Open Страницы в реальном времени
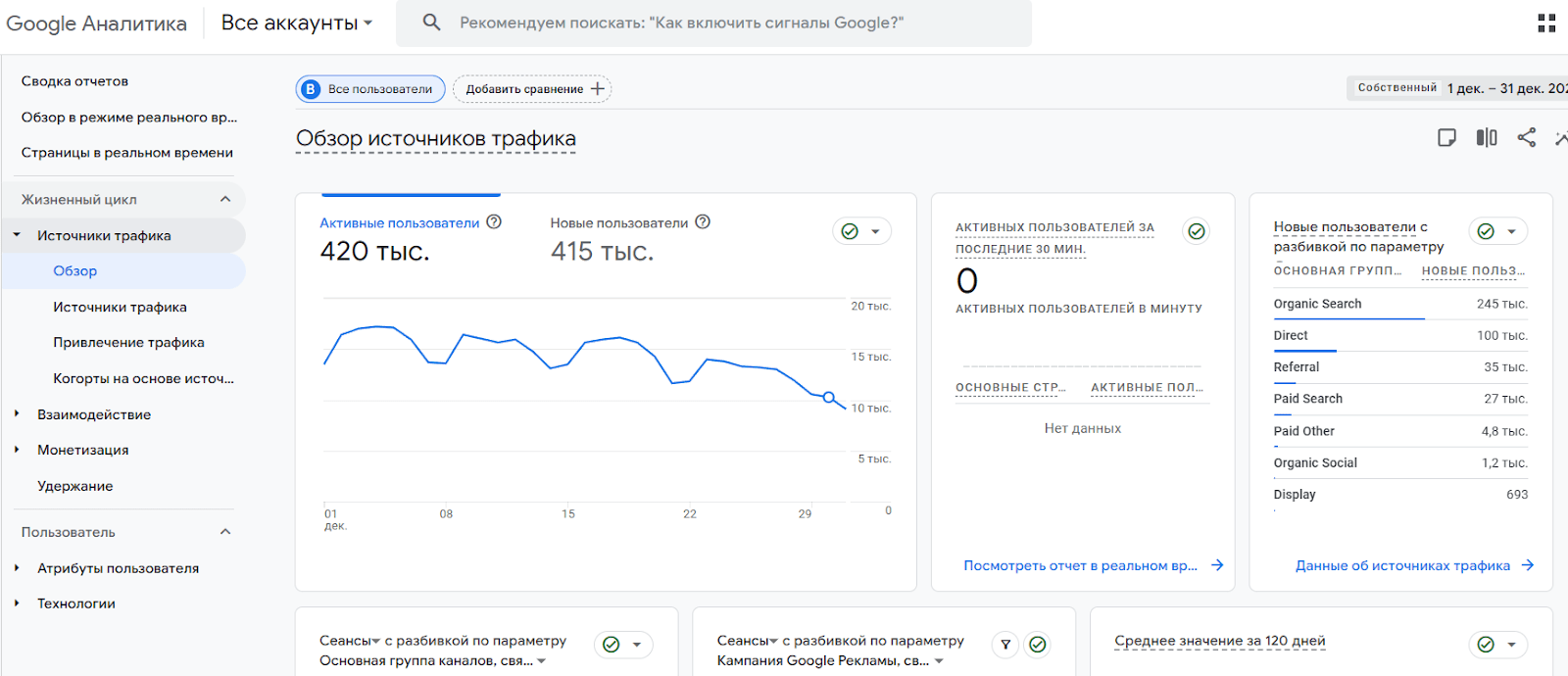Image resolution: width=1568 pixels, height=676 pixels. (127, 153)
